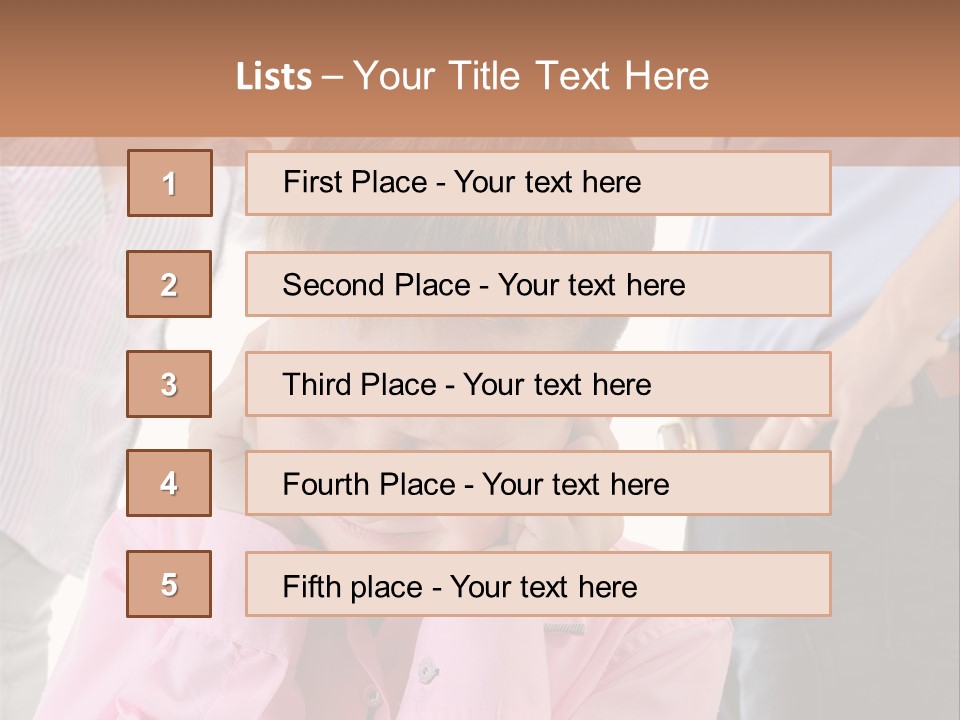Click the words 'Third Place'

pos(359,384)
